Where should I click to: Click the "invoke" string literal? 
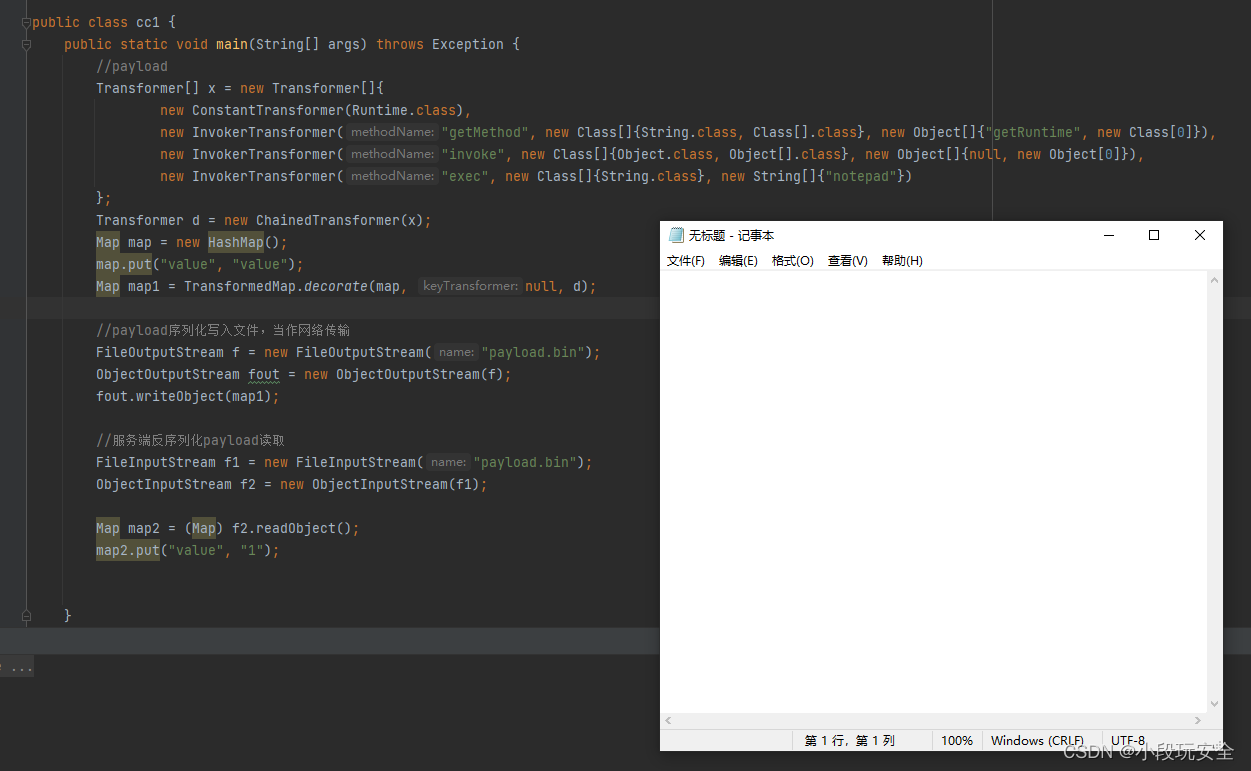[x=472, y=154]
